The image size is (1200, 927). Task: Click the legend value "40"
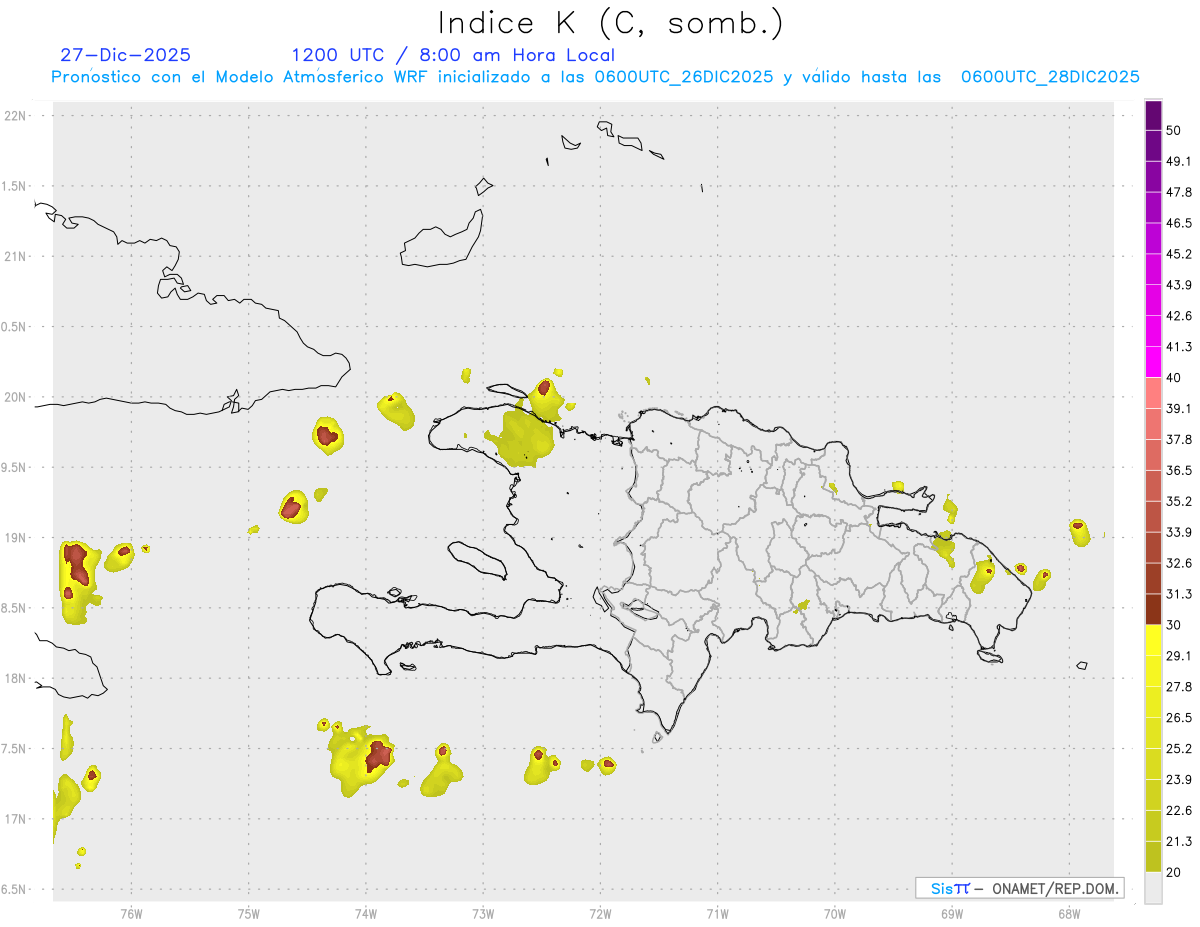click(1173, 378)
